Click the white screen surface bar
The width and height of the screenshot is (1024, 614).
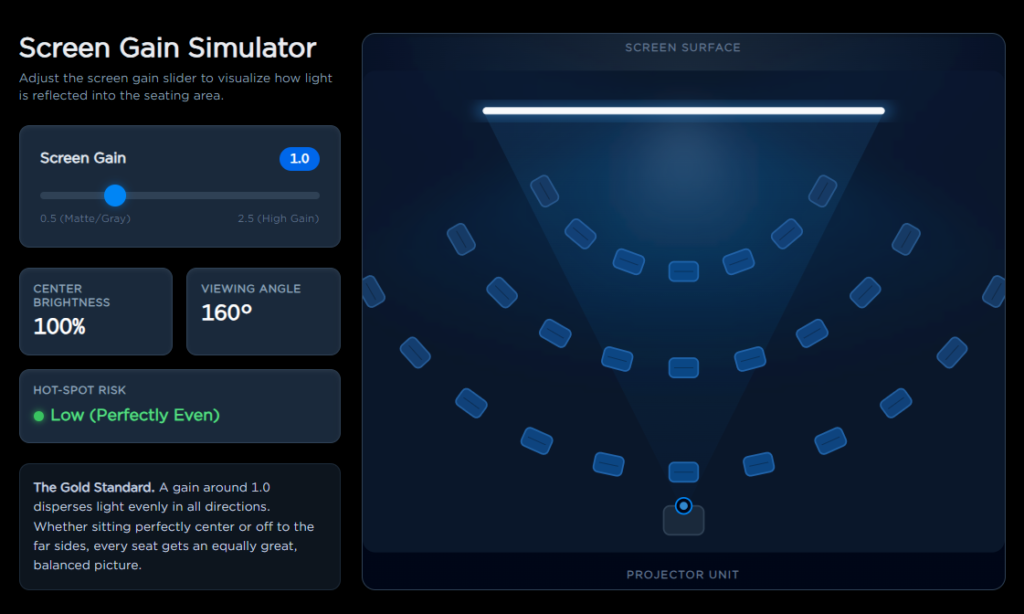coord(683,111)
